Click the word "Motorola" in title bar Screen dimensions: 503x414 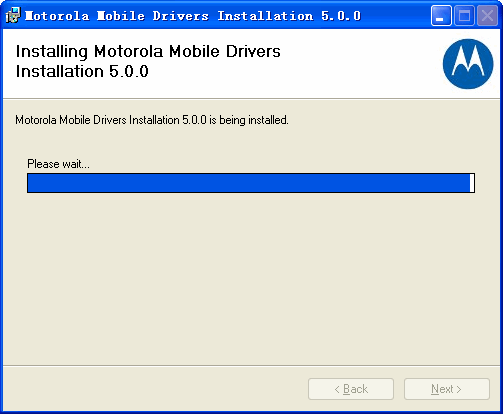[57, 16]
